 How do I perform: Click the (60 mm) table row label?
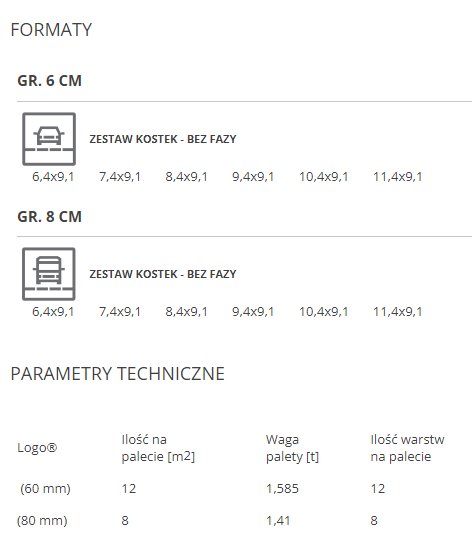click(45, 488)
